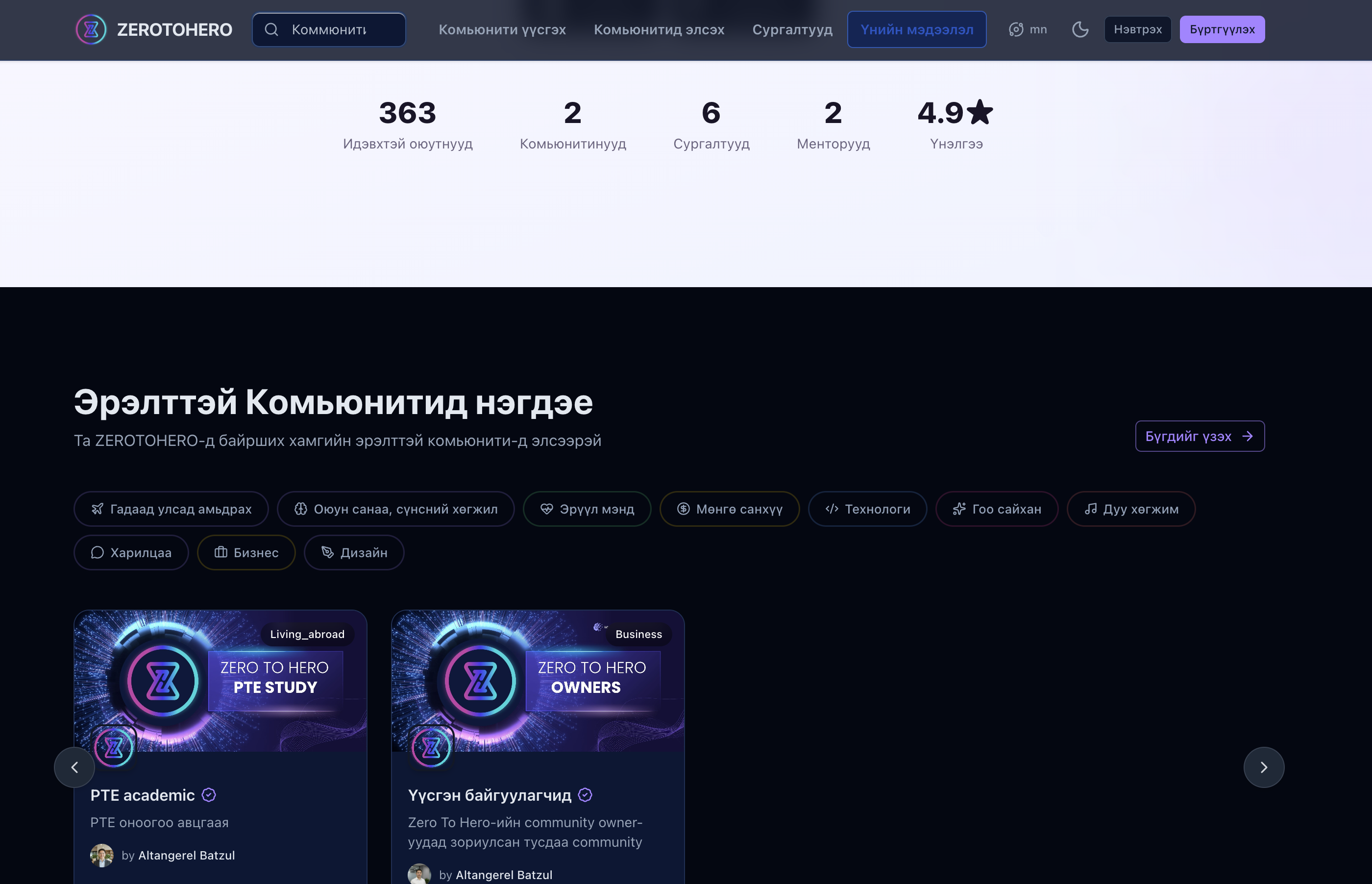Open the PTE academic title link
Screen dimensions: 1372x884
click(x=142, y=795)
